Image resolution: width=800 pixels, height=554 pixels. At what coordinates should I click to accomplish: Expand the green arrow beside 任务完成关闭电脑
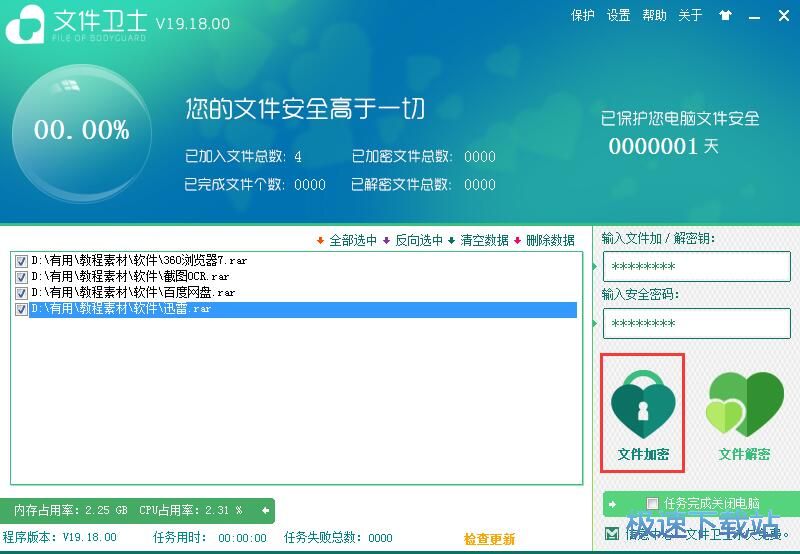pos(612,504)
